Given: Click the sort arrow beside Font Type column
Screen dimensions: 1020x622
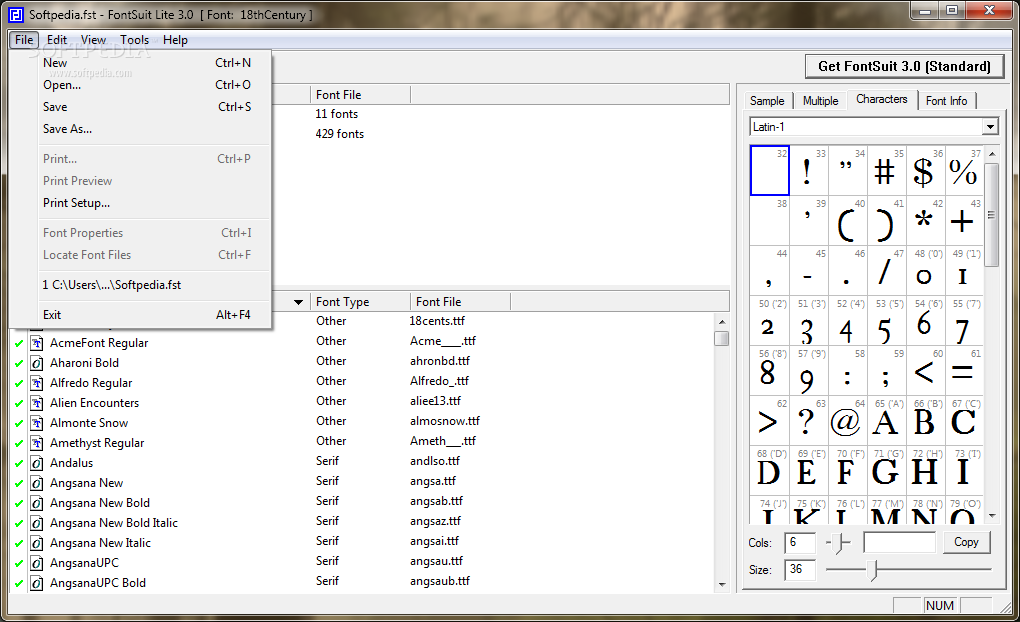Looking at the screenshot, I should pos(299,302).
